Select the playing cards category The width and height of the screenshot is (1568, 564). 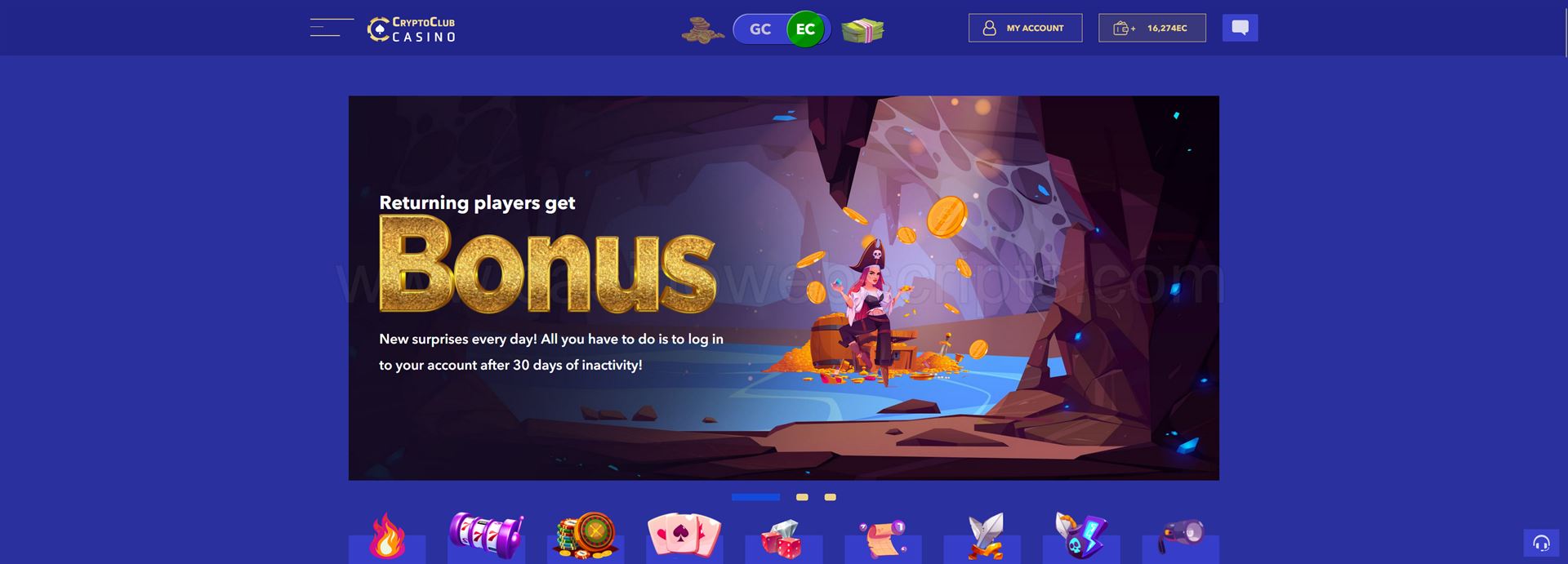[684, 538]
